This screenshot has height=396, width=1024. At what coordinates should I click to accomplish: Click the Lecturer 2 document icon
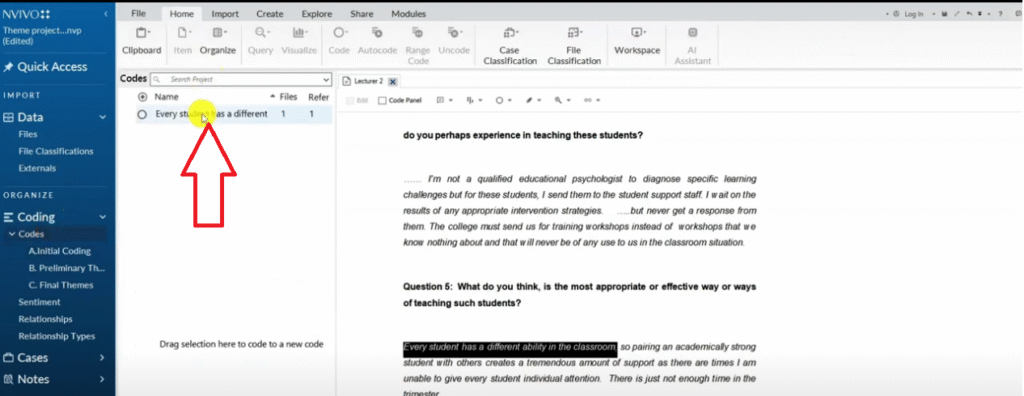click(347, 82)
